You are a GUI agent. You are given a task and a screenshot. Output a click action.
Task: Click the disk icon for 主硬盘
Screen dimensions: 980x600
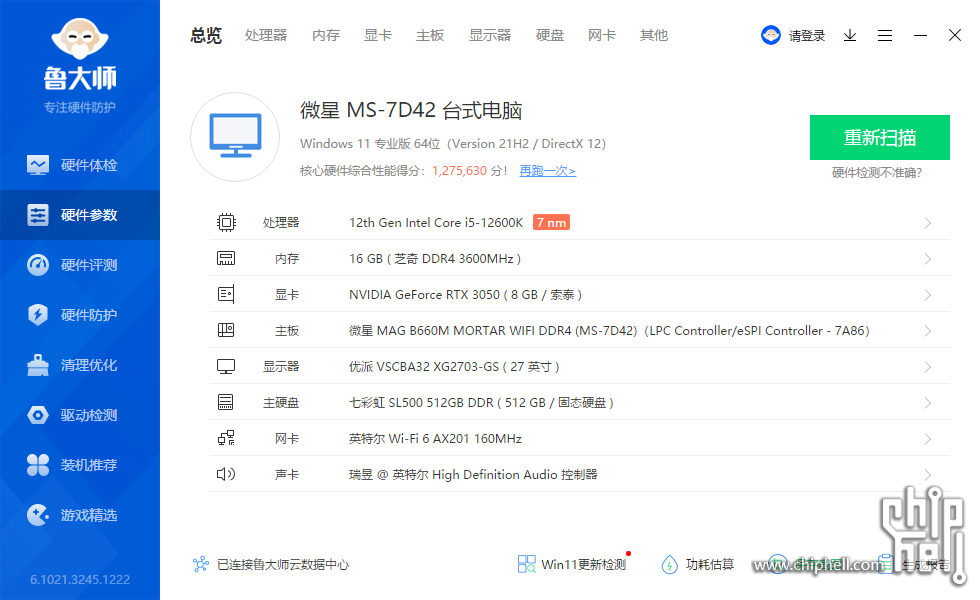(226, 402)
